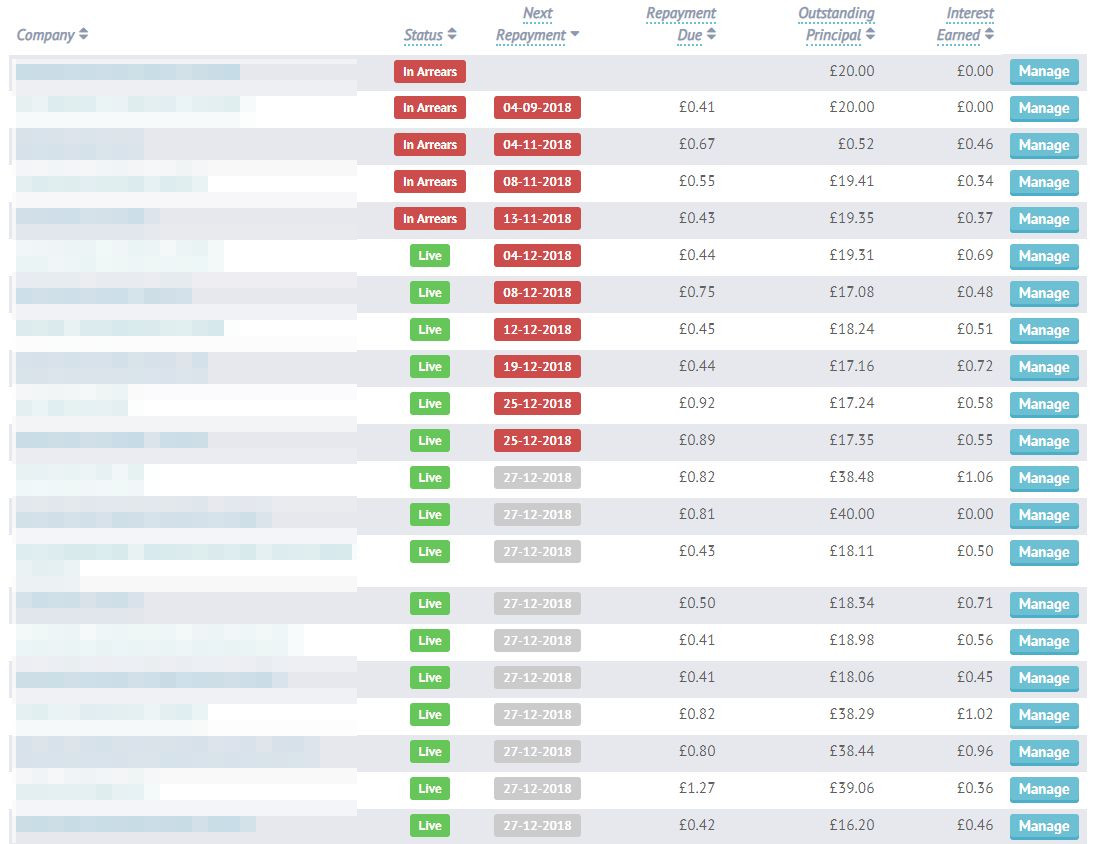
Task: Select the £18.24 outstanding principal value
Action: (x=851, y=329)
